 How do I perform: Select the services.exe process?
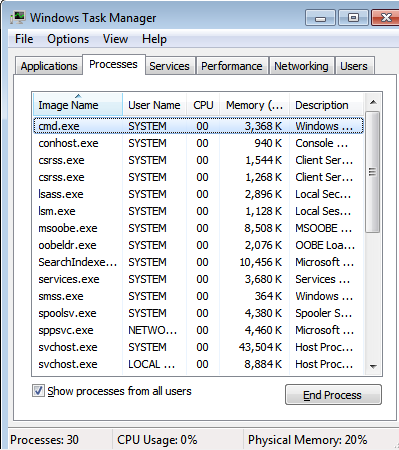(198, 279)
